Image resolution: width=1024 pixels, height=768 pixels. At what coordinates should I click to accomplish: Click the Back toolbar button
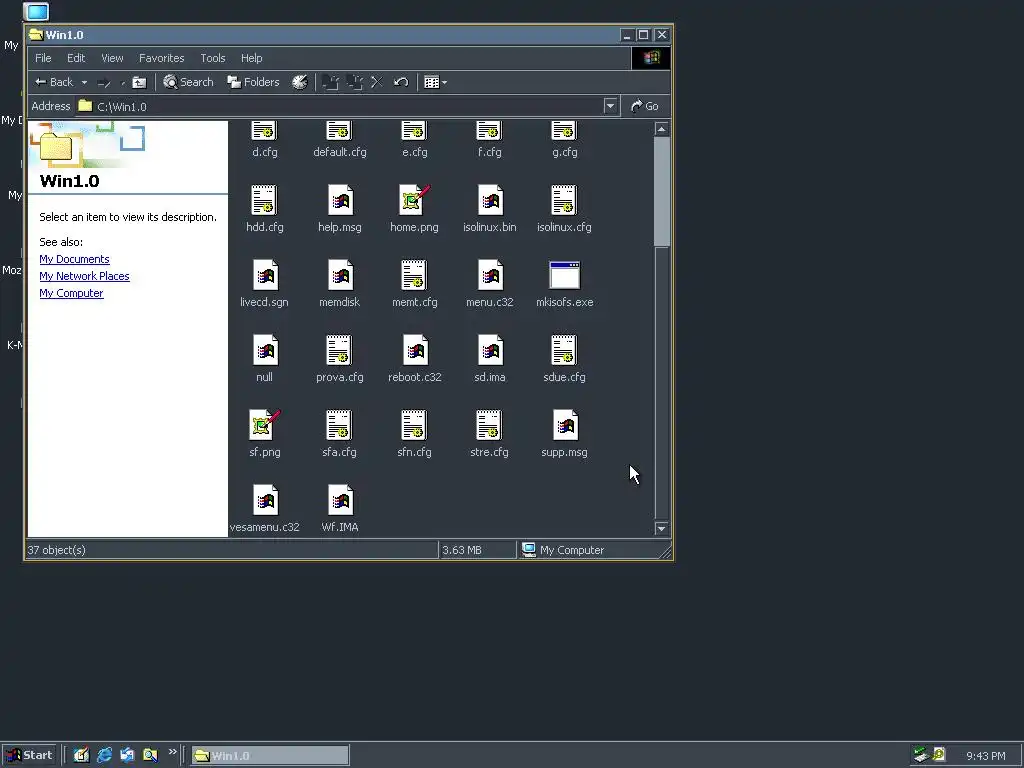pos(54,82)
